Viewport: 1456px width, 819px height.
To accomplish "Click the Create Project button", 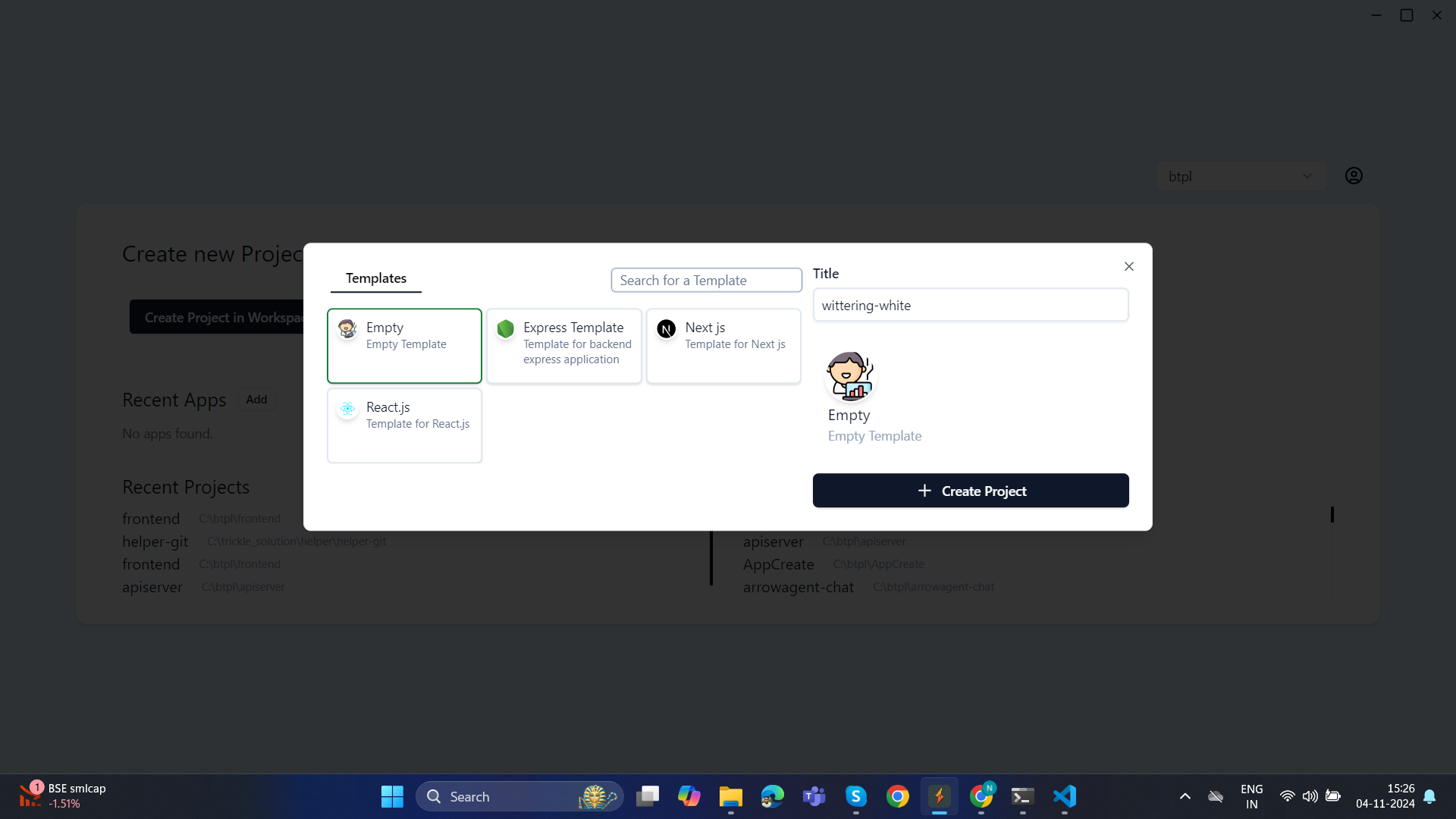I will coord(971,491).
